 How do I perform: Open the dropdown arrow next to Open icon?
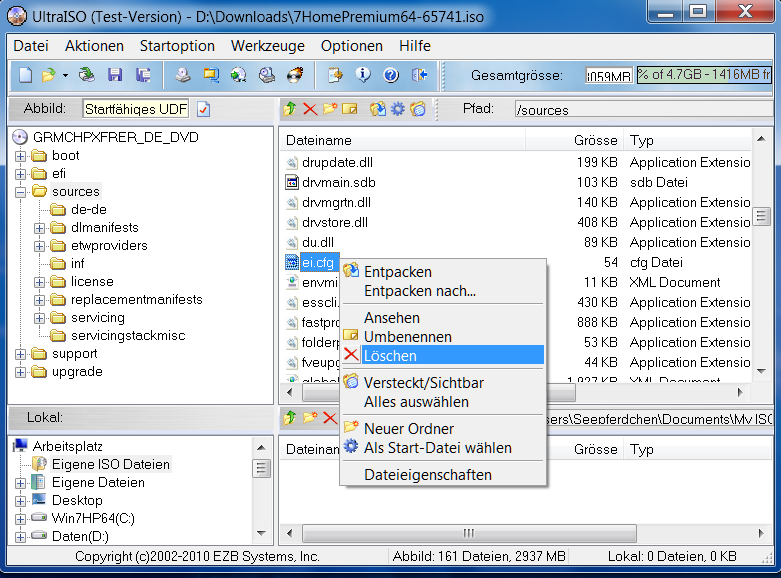65,76
